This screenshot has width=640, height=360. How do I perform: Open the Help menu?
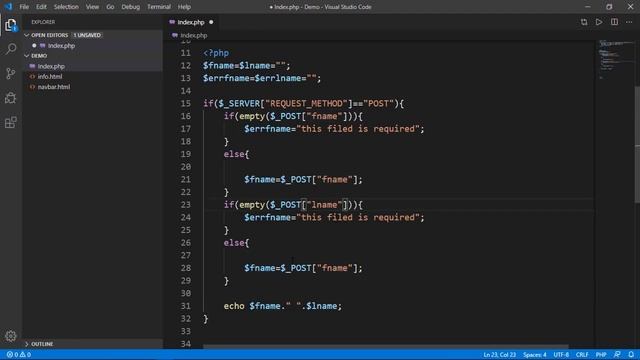[184, 7]
